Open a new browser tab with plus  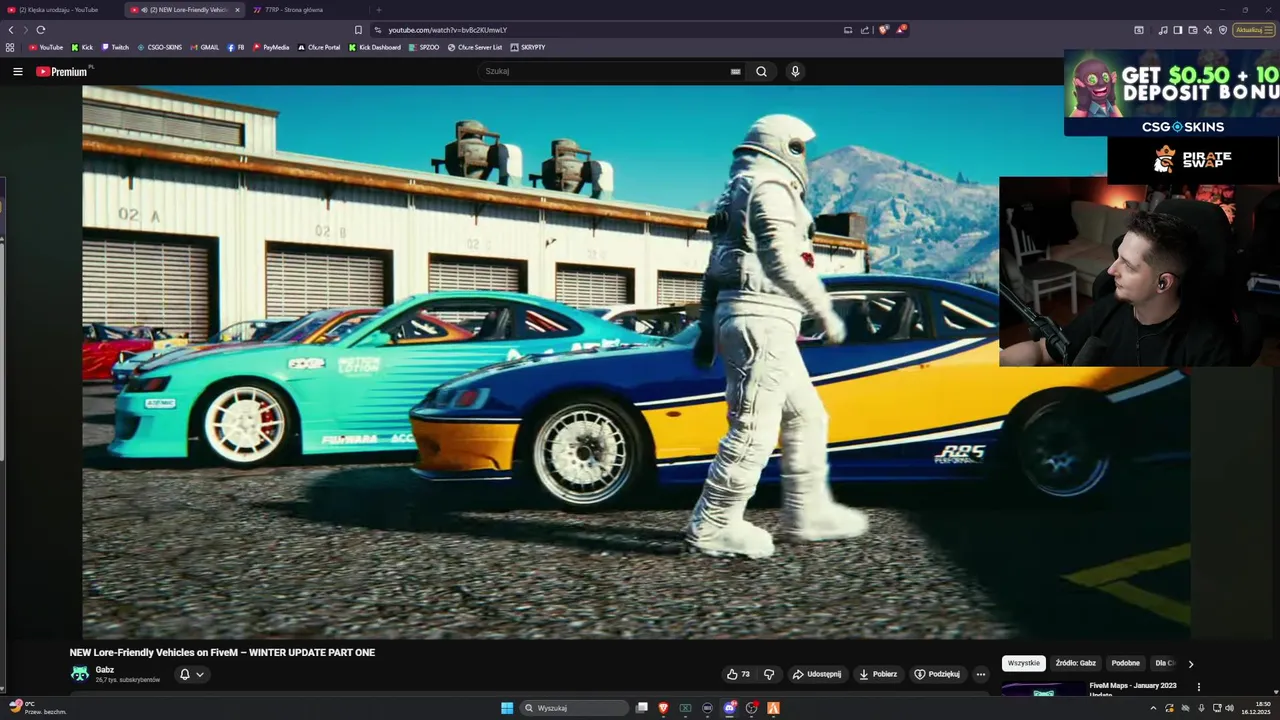[x=378, y=10]
